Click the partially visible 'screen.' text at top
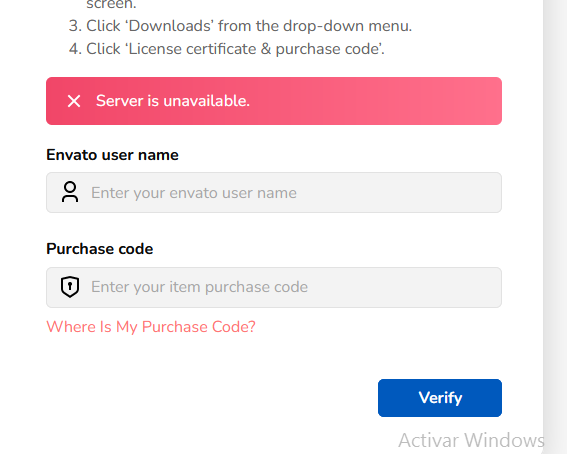The image size is (567, 454). click(x=111, y=5)
